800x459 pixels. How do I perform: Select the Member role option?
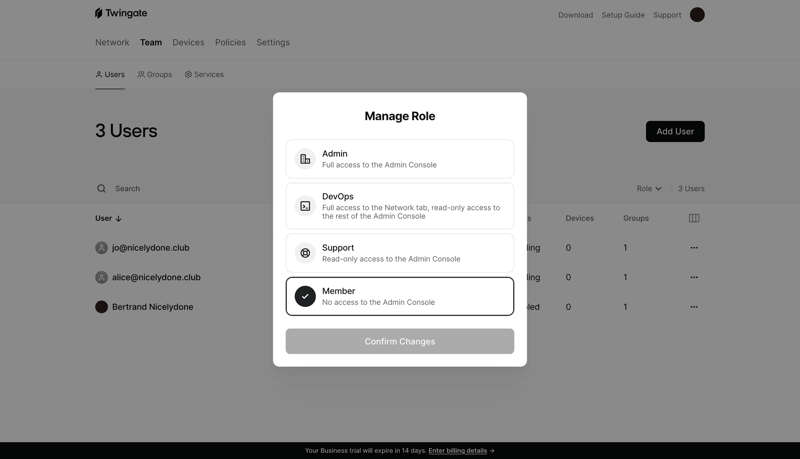pos(400,296)
